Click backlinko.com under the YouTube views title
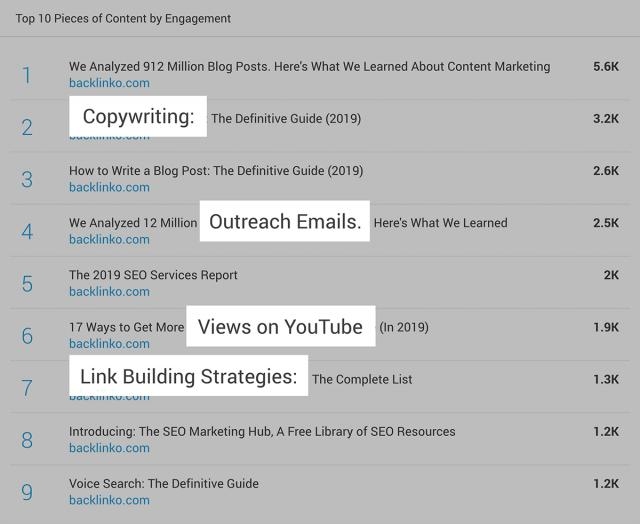This screenshot has height=524, width=640. tap(109, 344)
